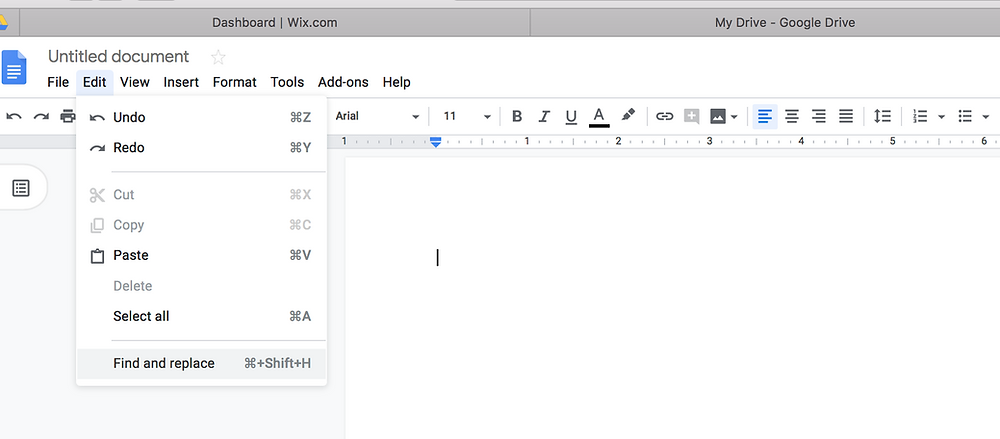Rename the Untitled document title

(119, 57)
